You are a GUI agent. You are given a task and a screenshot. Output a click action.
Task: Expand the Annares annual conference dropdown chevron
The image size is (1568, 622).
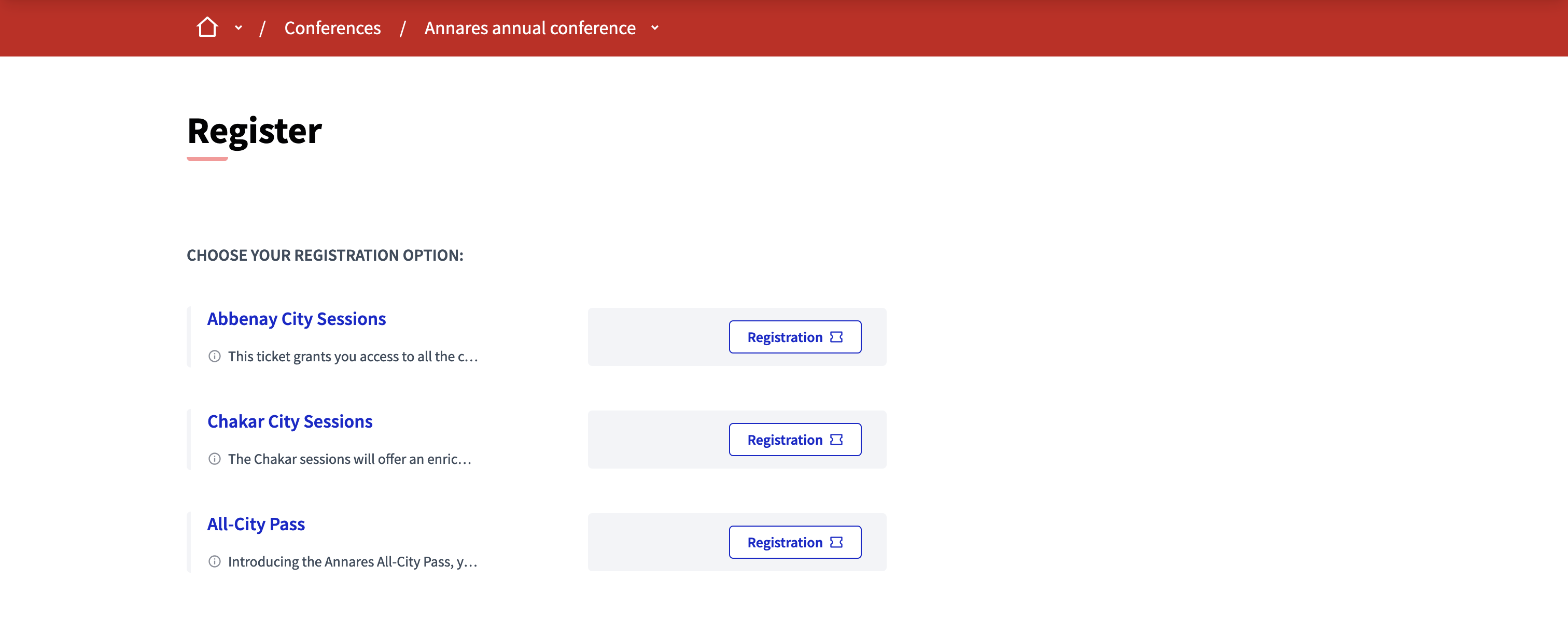point(655,28)
